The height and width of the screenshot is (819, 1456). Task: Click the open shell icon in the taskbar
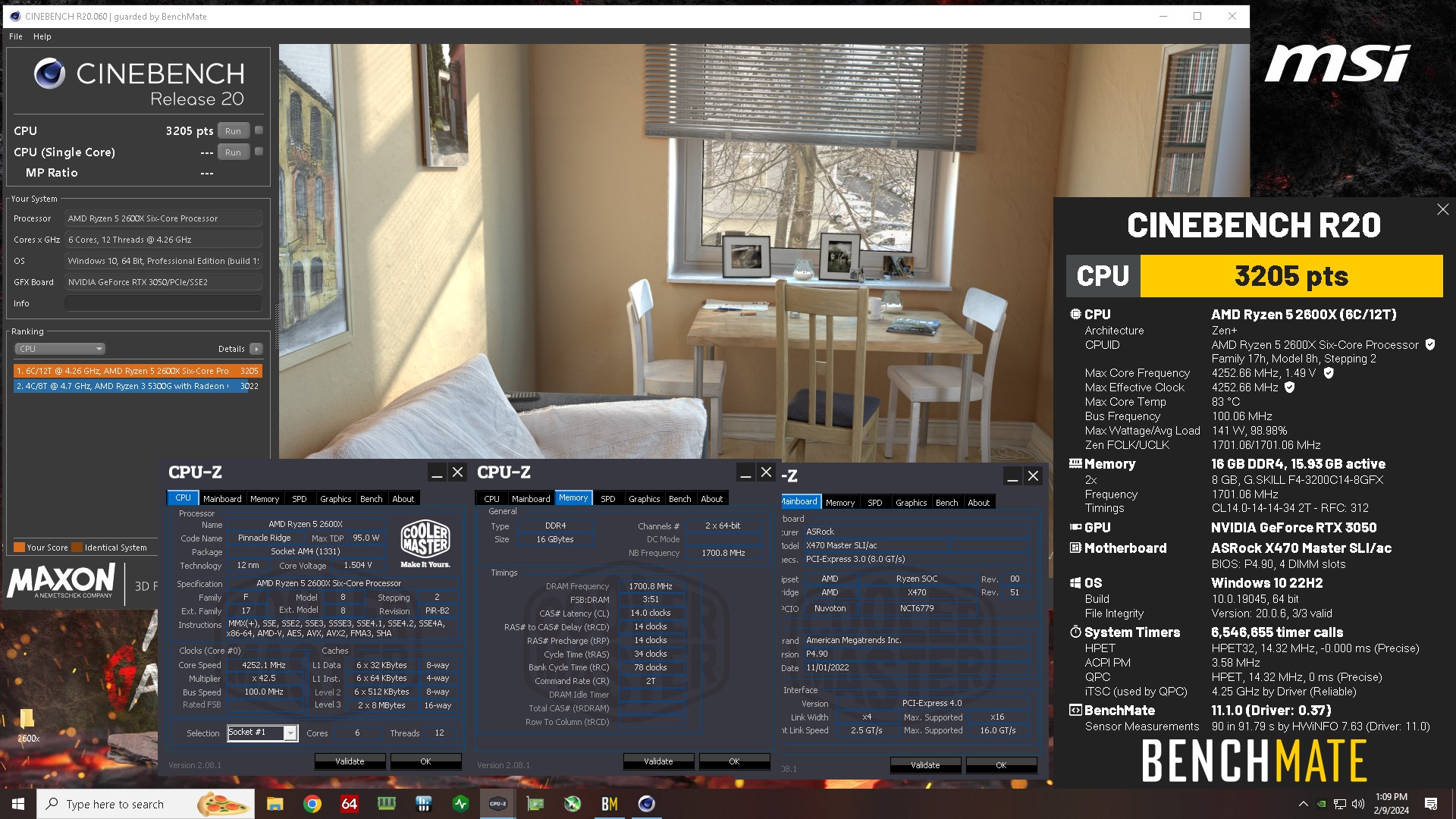click(x=572, y=804)
